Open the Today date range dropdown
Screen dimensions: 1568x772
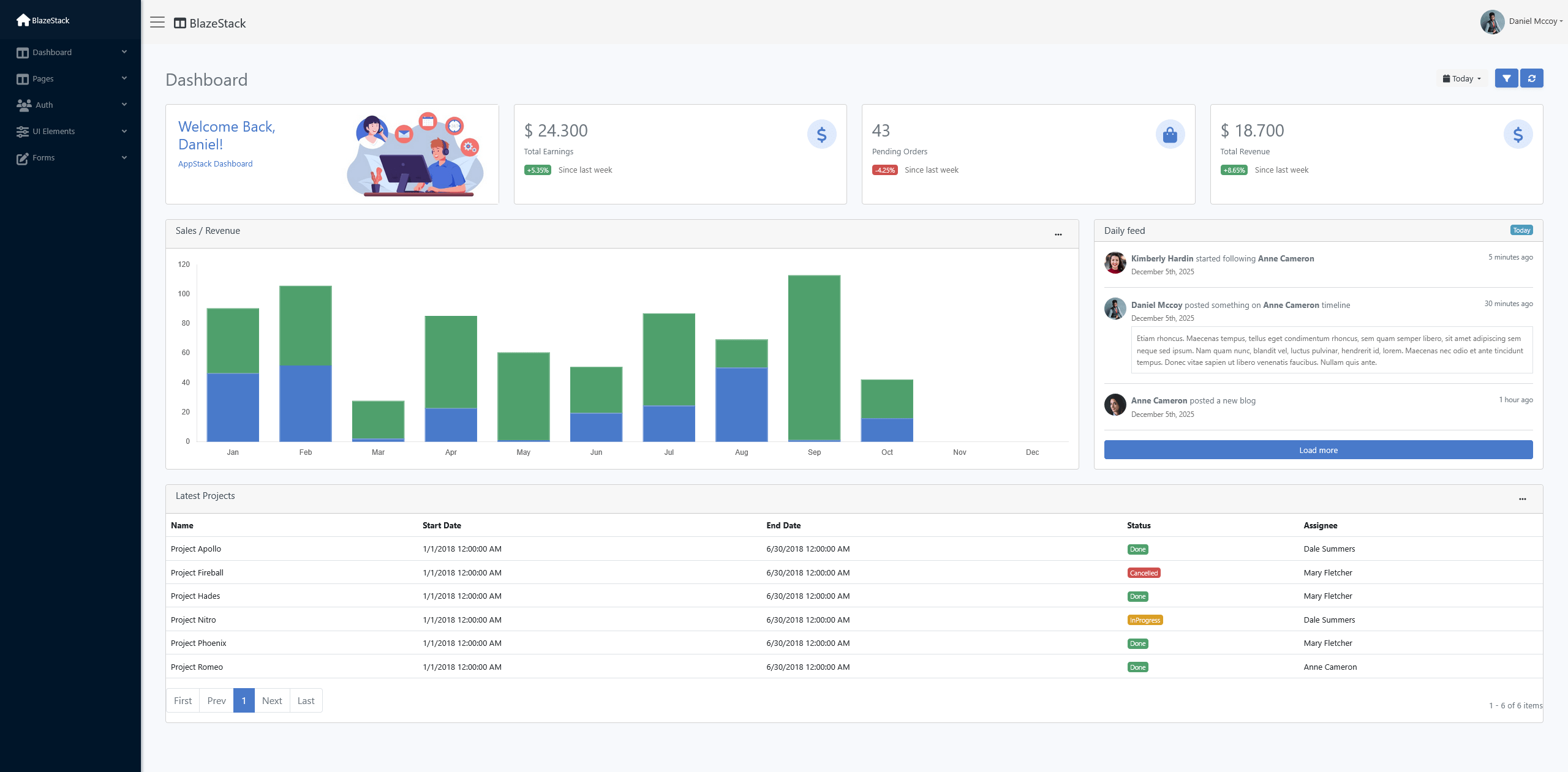1462,78
